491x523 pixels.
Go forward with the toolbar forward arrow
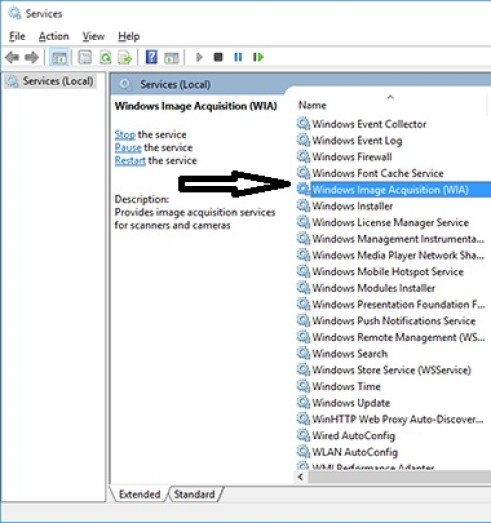pyautogui.click(x=32, y=57)
